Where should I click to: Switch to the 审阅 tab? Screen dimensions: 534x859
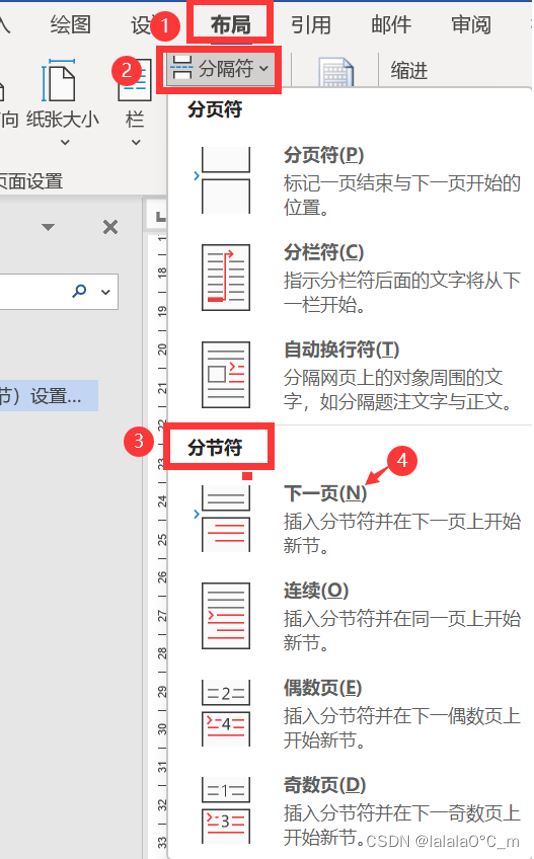coord(471,24)
